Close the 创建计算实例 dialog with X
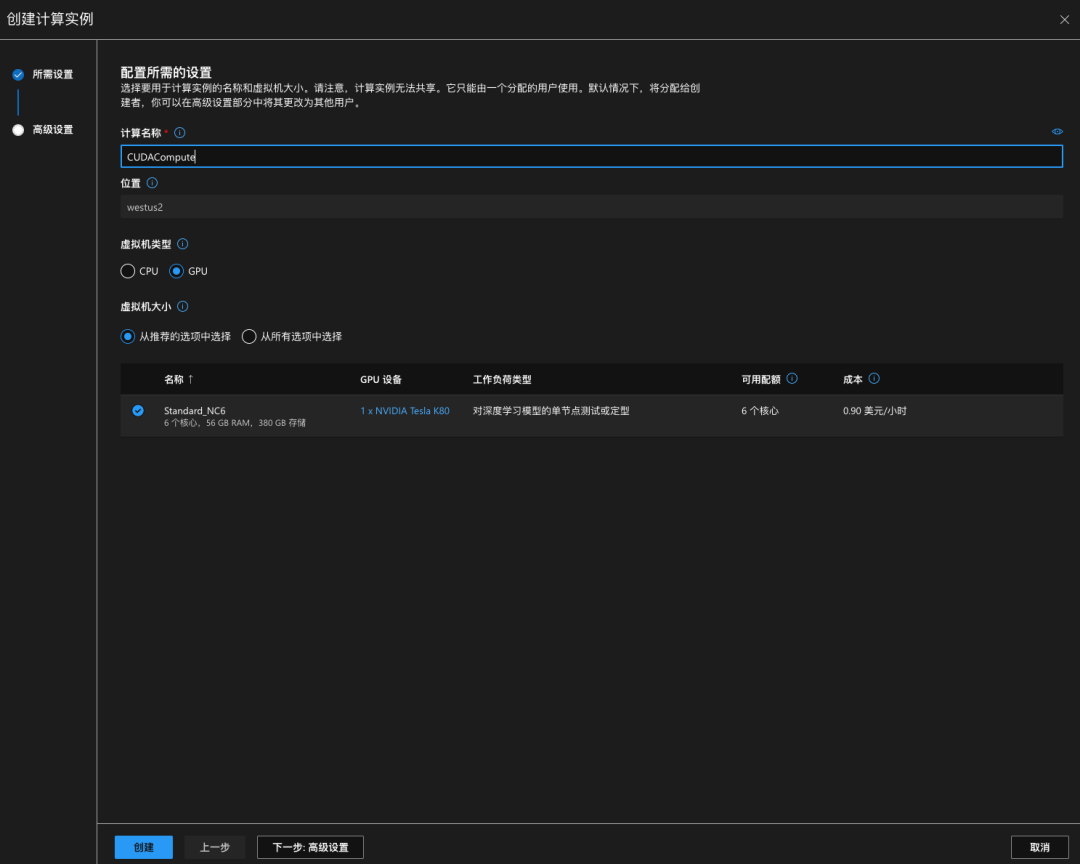The image size is (1080, 864). 1064,19
